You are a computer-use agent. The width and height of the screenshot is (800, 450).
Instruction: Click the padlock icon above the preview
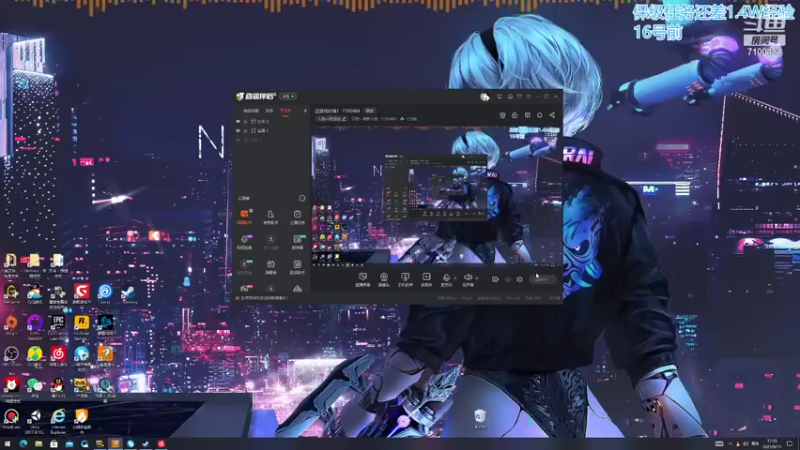(x=515, y=115)
